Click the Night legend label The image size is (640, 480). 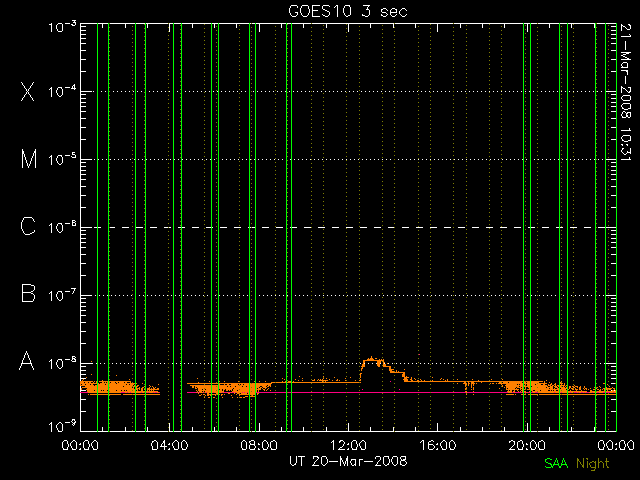tap(593, 464)
